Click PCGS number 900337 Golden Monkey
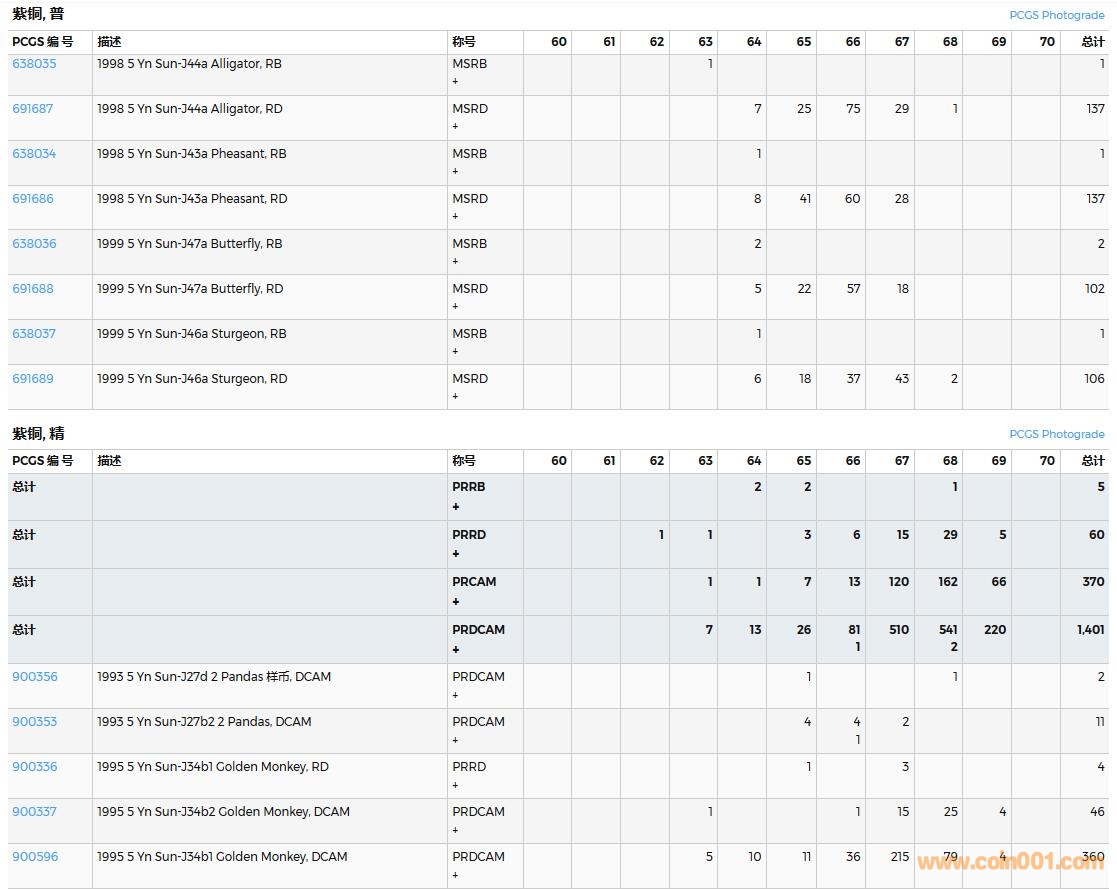Screen dimensions: 1117x889 coord(34,811)
